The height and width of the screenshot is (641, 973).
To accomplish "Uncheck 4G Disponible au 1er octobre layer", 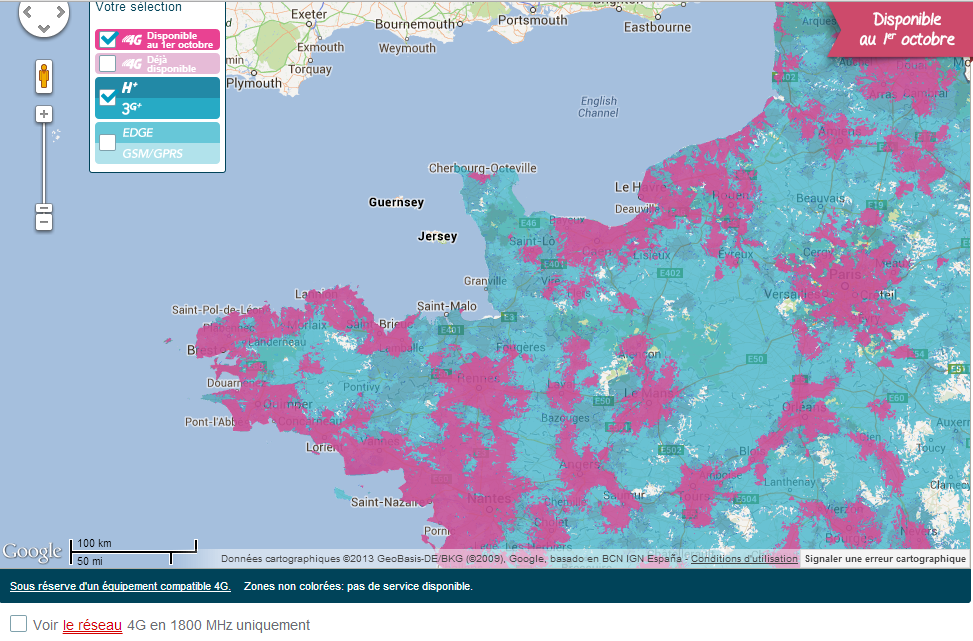I will (x=108, y=40).
